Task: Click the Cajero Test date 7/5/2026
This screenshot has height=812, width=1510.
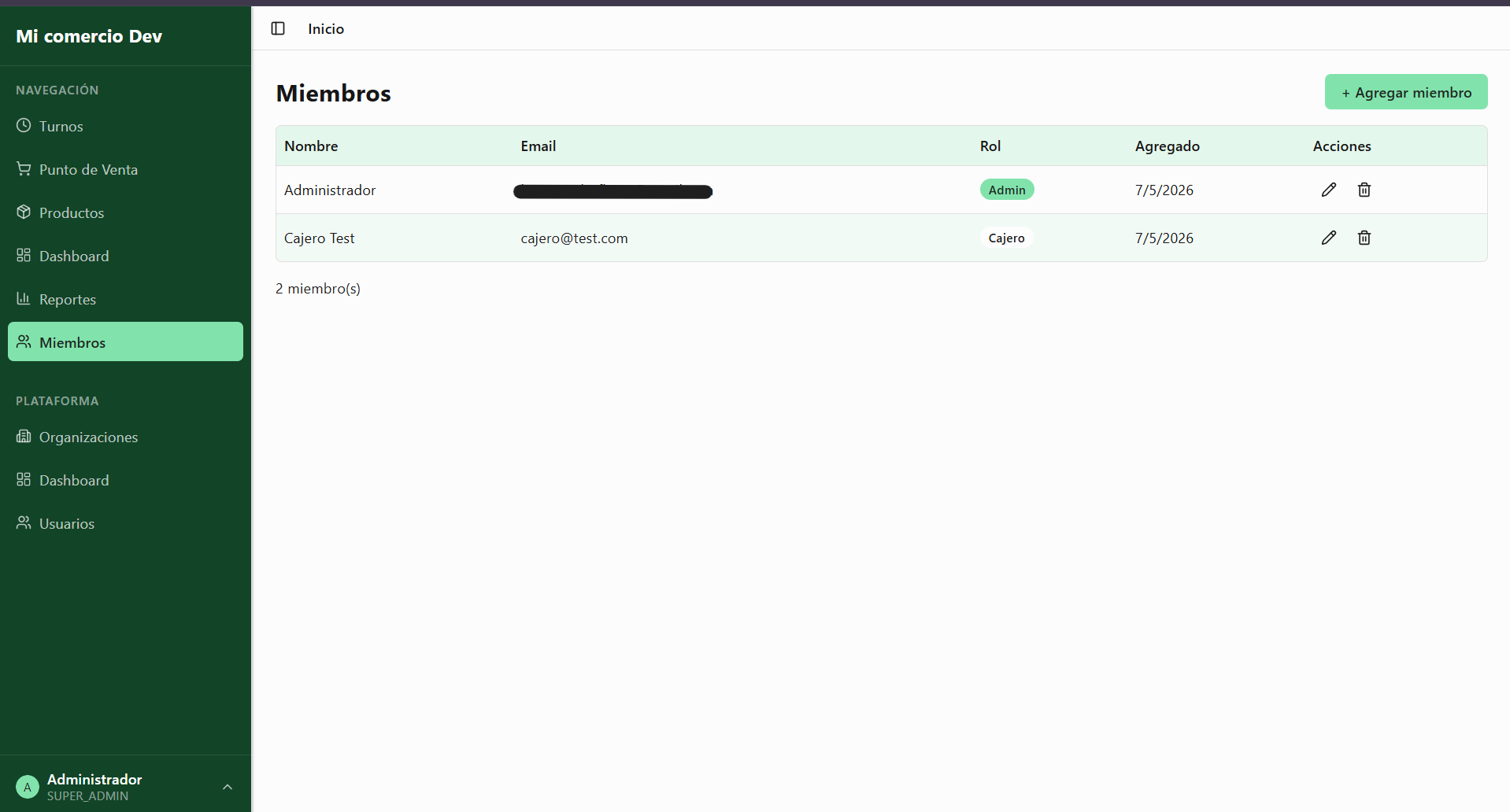Action: tap(1164, 238)
